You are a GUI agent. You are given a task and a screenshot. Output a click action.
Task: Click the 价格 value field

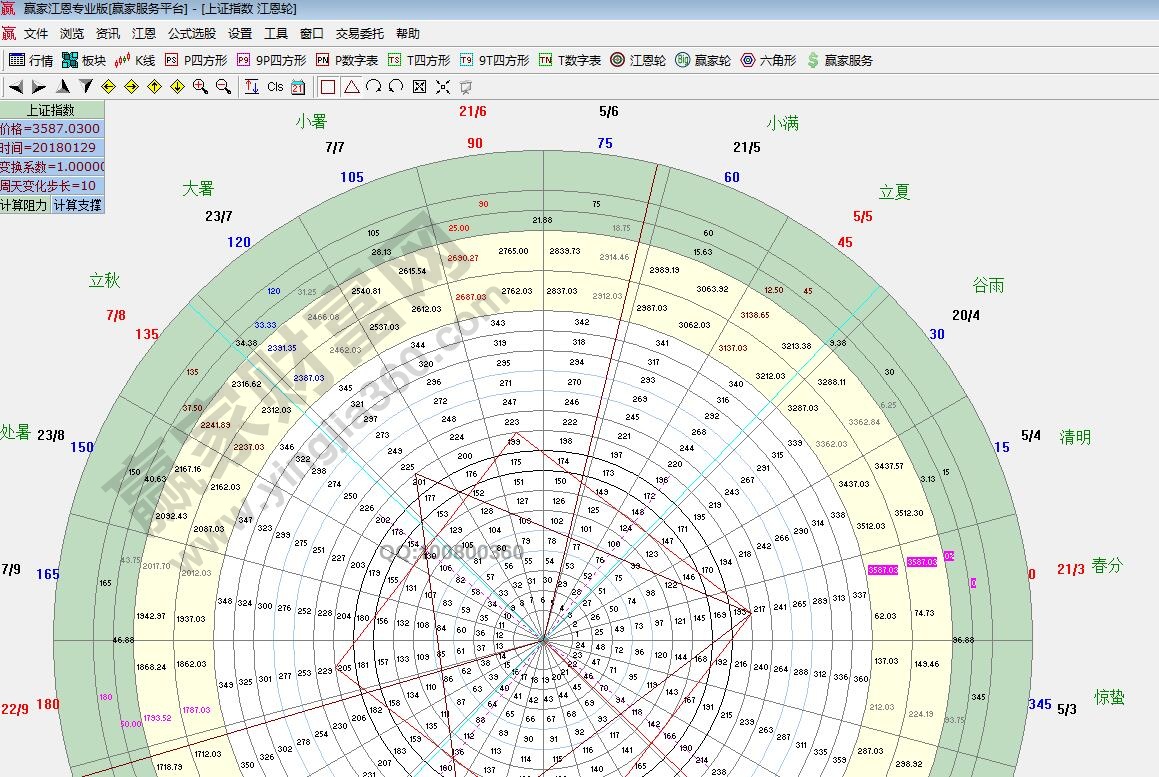point(51,129)
